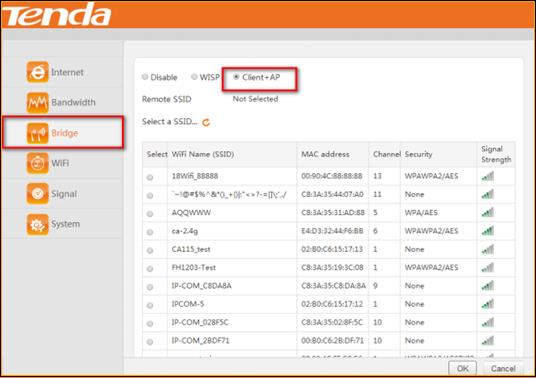Click the Bandwidth sidebar icon
This screenshot has height=378, width=536.
pos(37,102)
